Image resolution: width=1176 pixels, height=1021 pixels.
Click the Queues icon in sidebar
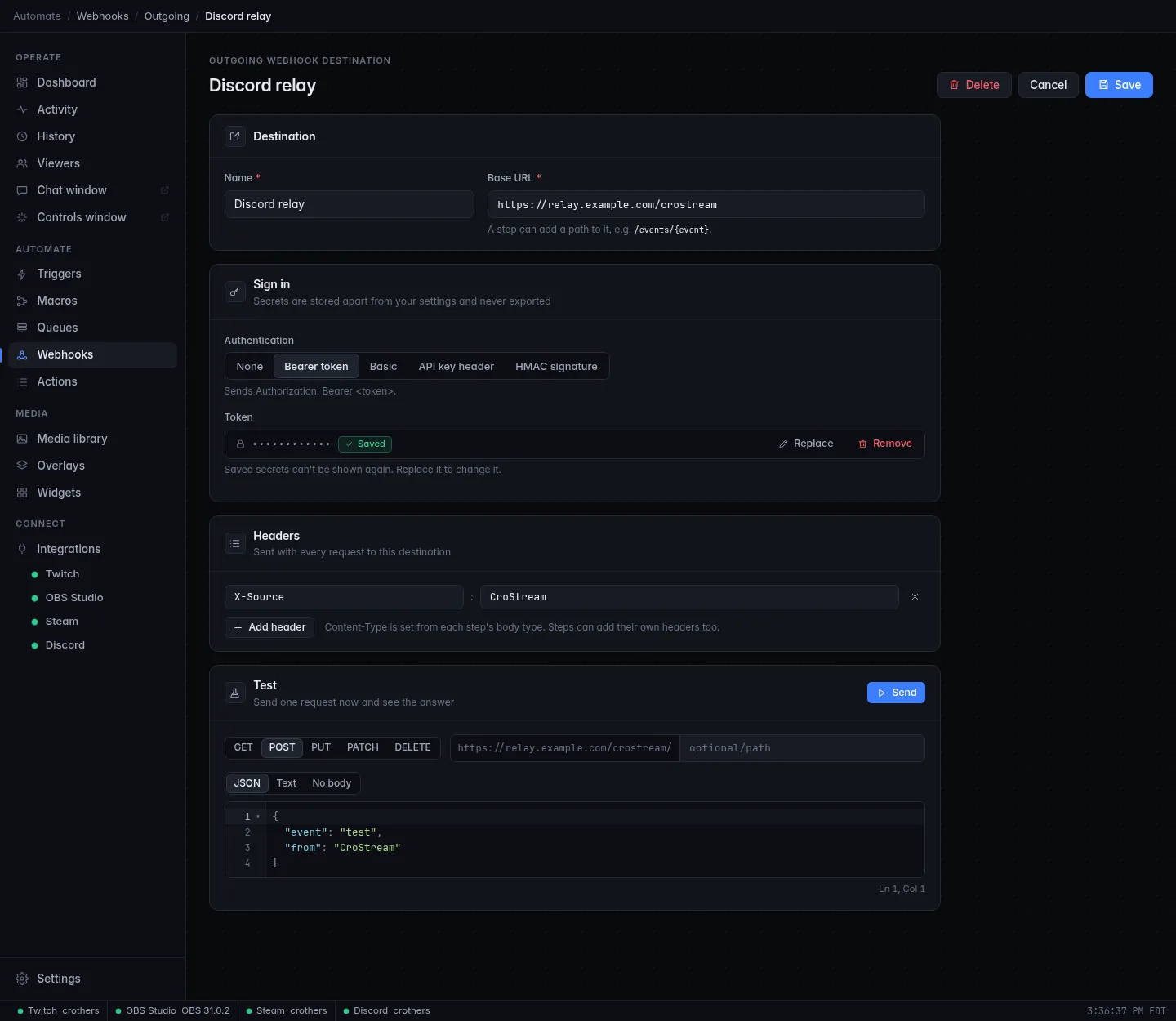pyautogui.click(x=22, y=328)
